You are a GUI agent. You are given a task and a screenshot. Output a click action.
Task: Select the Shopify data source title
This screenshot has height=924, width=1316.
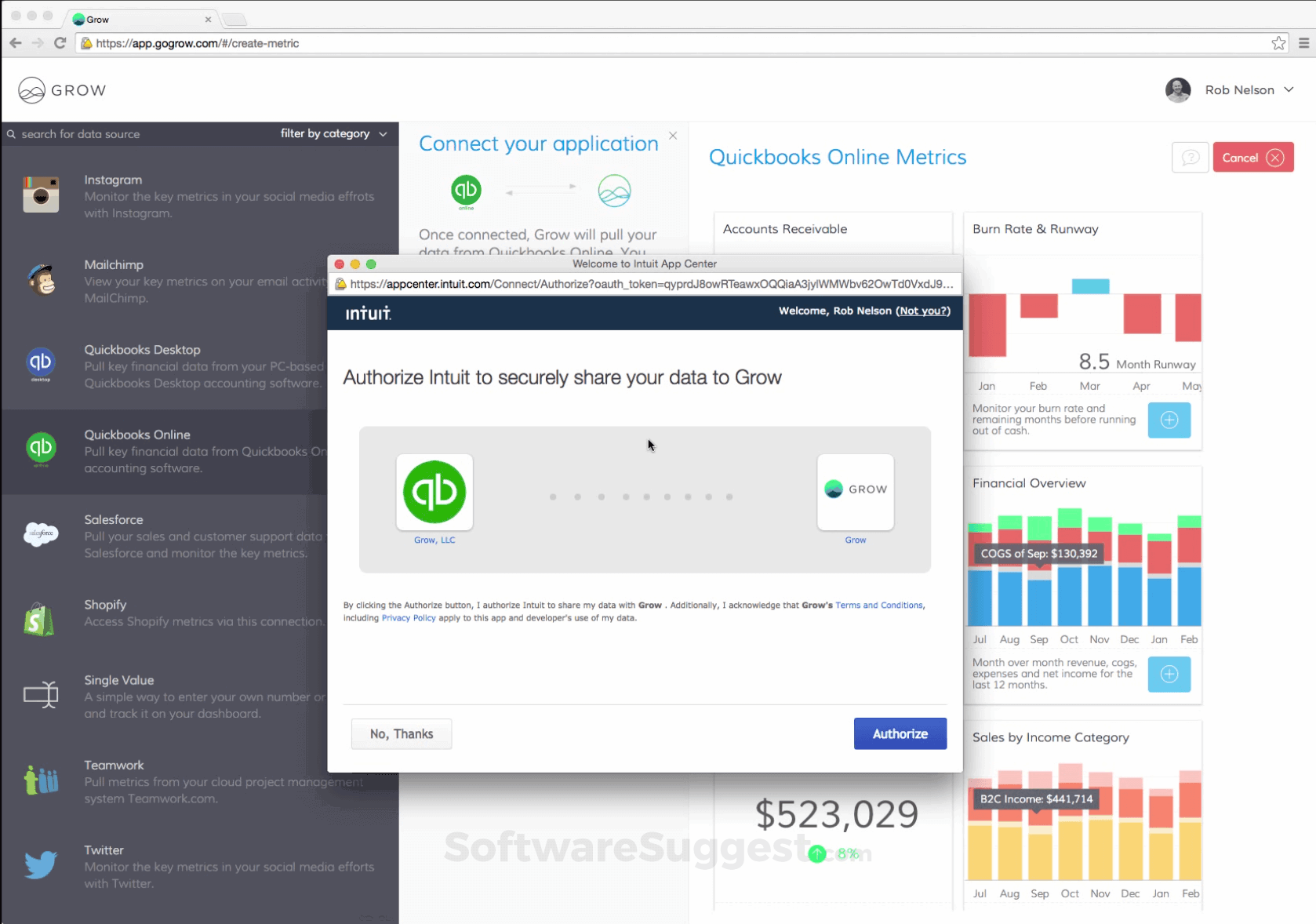105,605
